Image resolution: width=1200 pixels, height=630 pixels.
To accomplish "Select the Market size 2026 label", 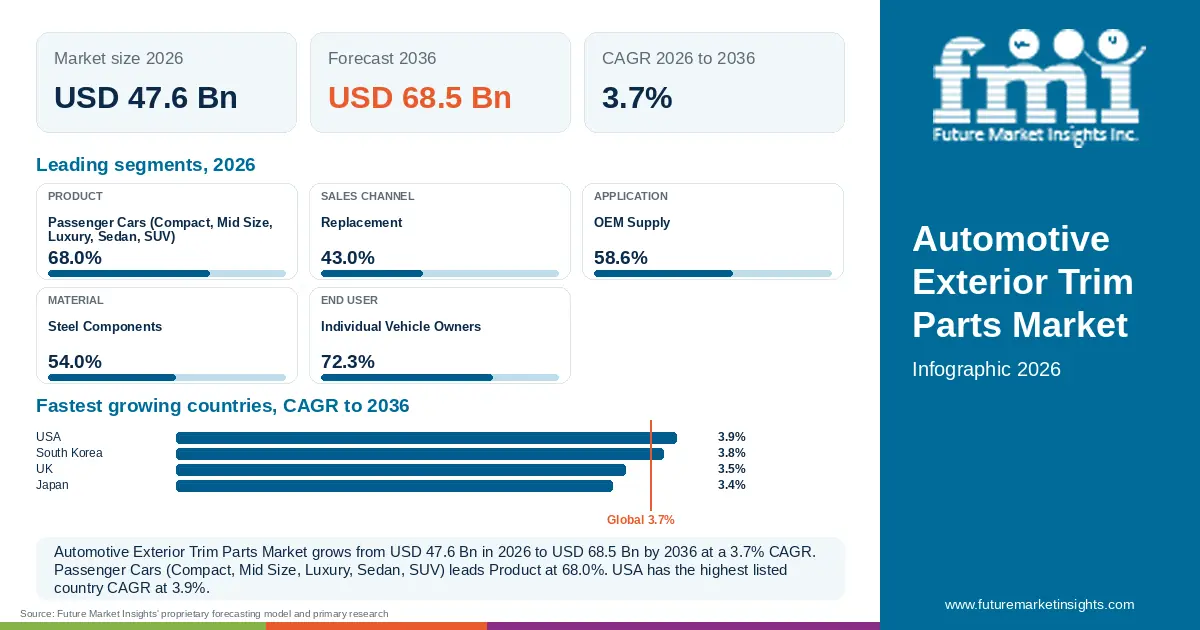I will [x=119, y=58].
